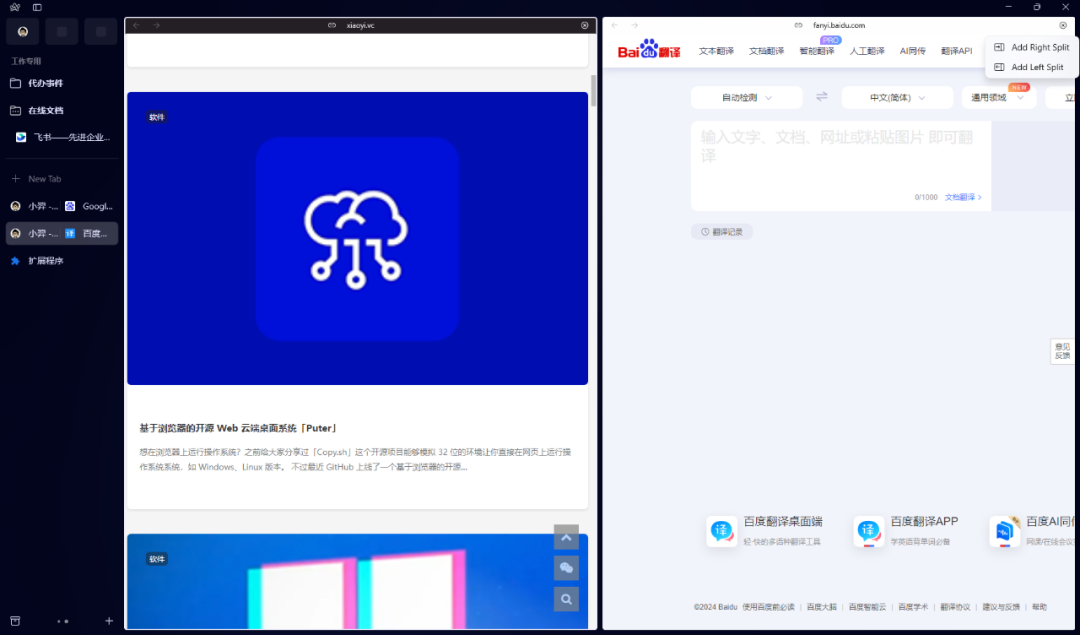Open the 文档翻译 nav tab
This screenshot has width=1080, height=635.
(767, 51)
